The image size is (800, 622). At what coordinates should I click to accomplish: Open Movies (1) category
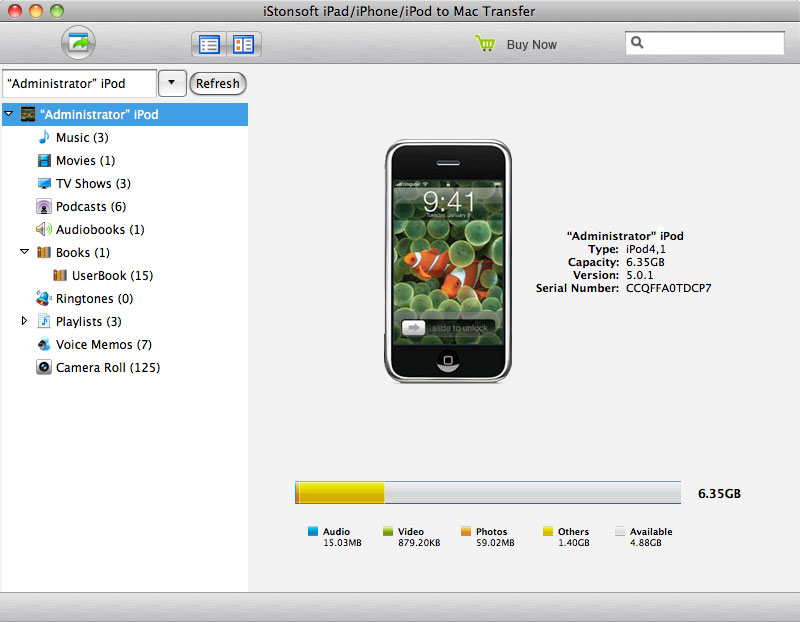click(85, 161)
